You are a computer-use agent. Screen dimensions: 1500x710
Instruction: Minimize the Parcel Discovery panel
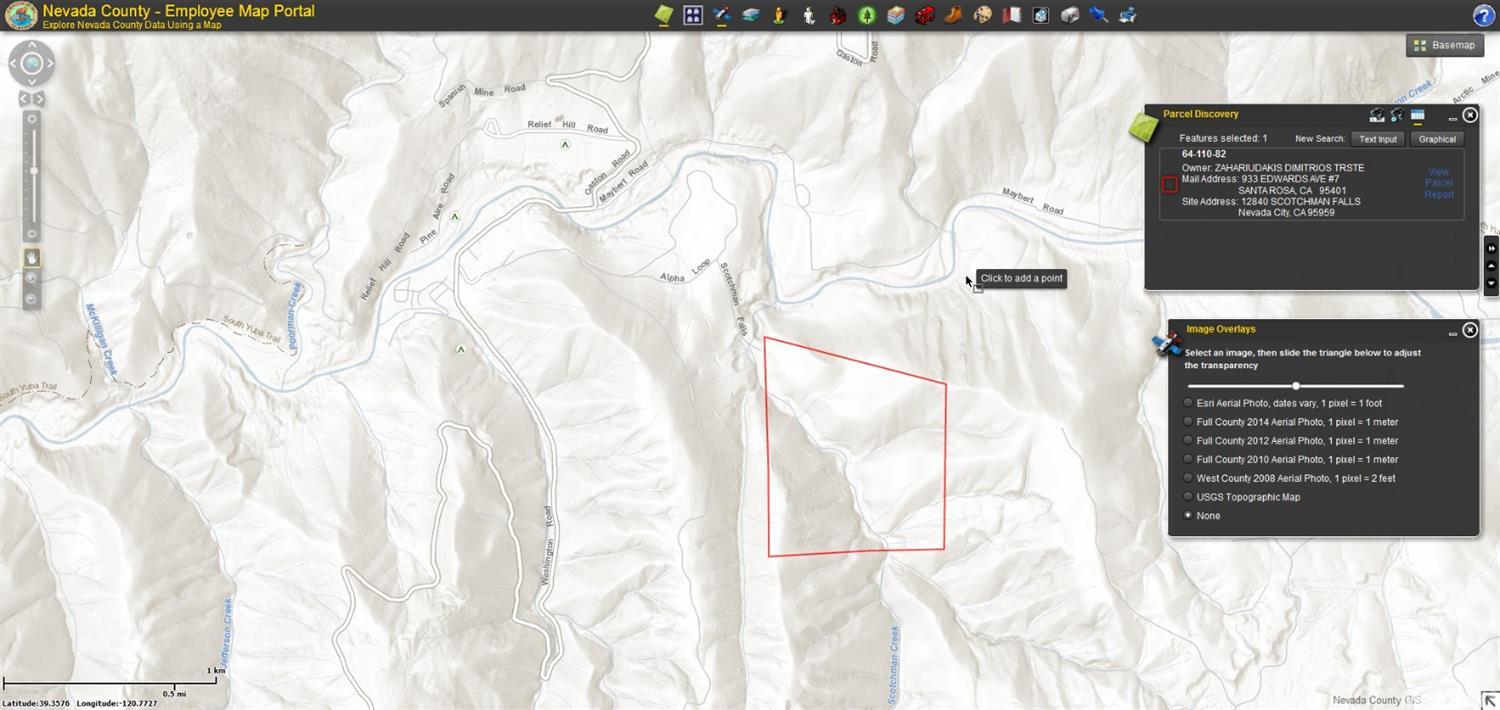pyautogui.click(x=1453, y=118)
